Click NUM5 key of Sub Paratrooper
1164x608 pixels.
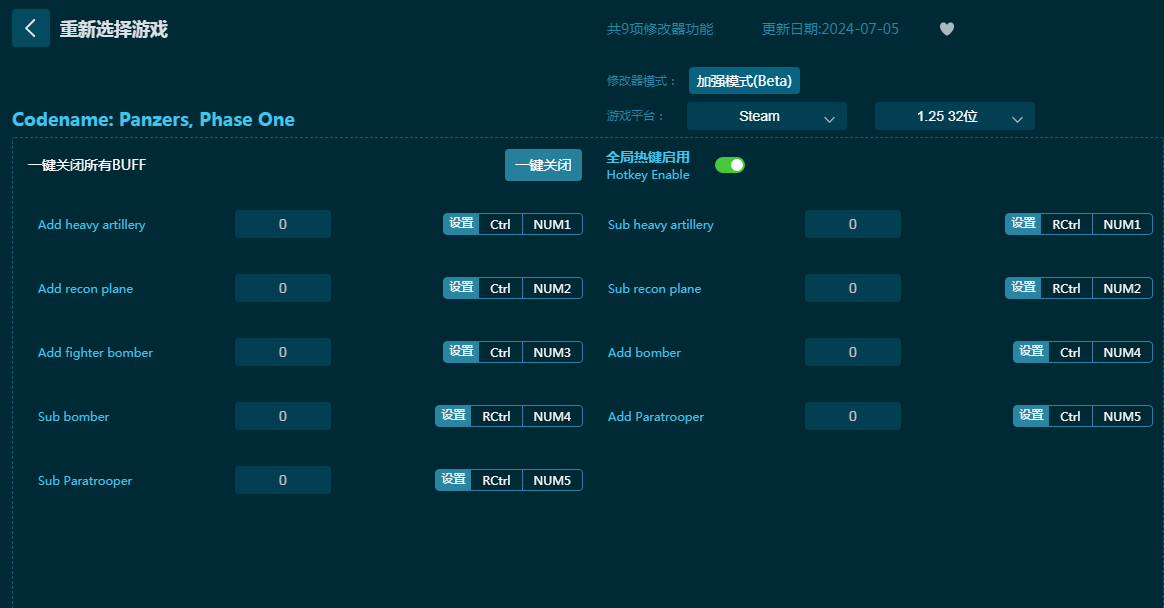tap(552, 480)
